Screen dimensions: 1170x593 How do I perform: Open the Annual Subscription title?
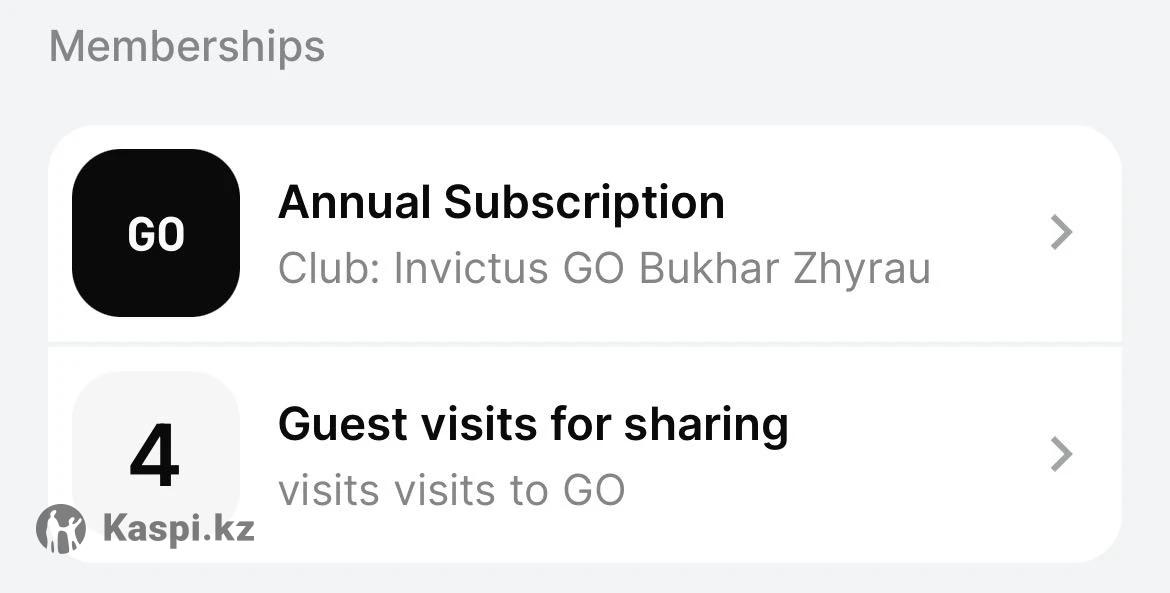(x=501, y=203)
